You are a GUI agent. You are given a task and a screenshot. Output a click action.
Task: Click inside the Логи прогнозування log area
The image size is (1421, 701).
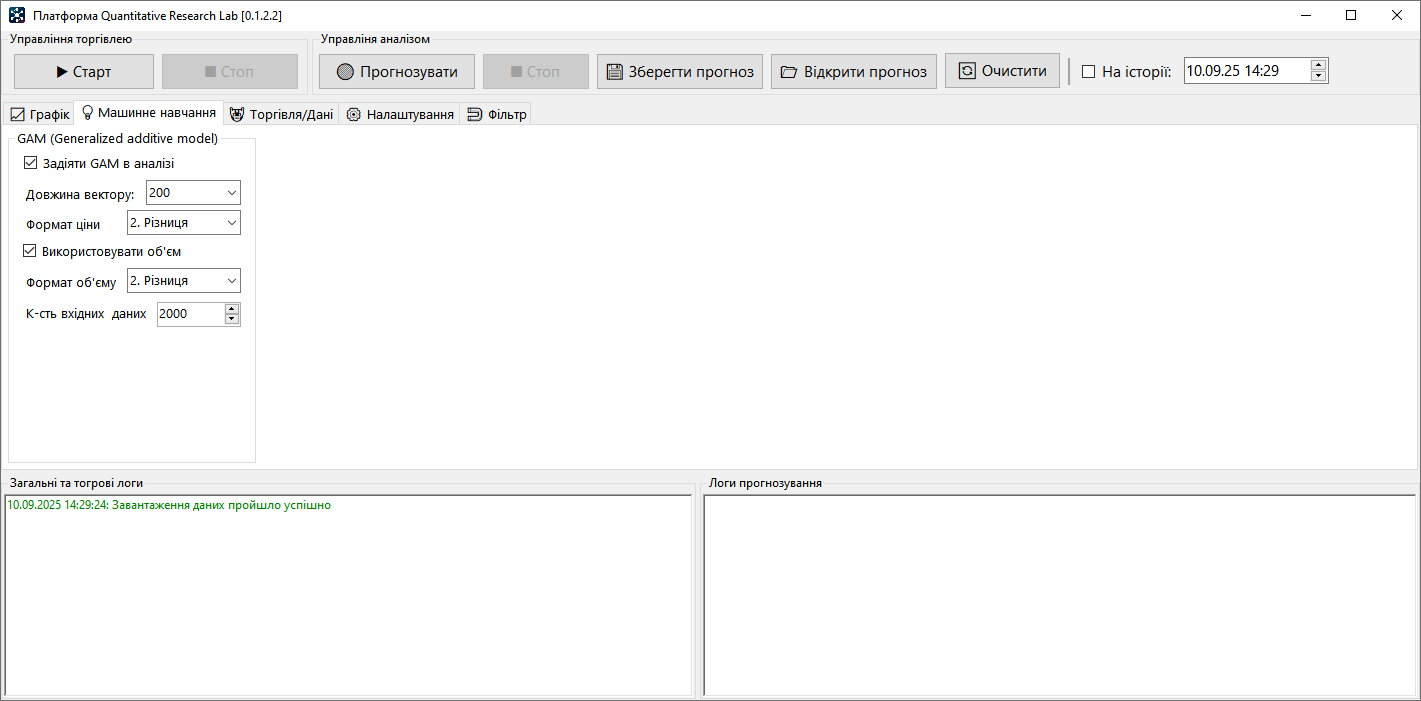pos(1058,594)
